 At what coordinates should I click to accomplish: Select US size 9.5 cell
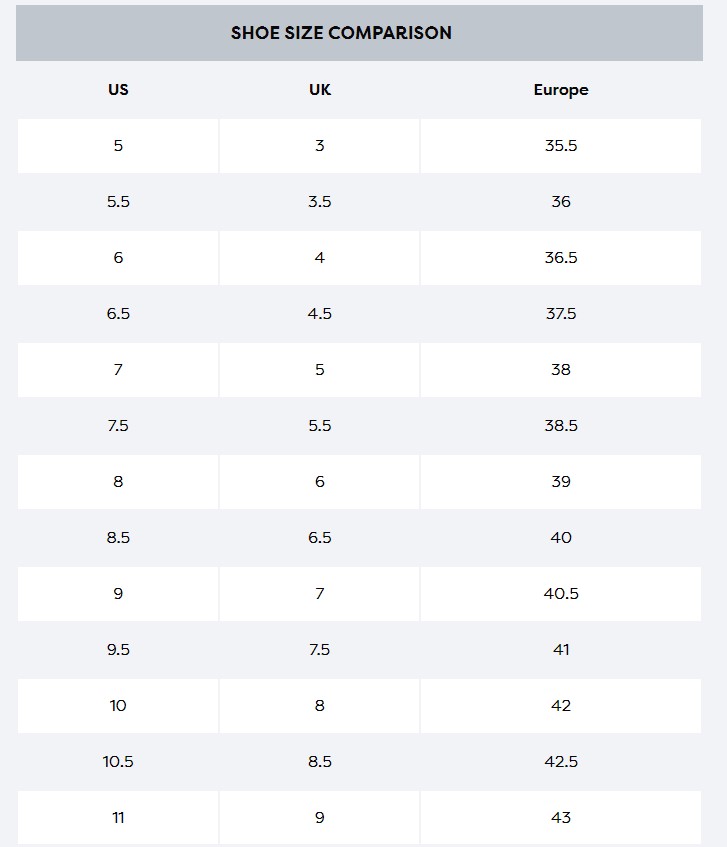(118, 649)
